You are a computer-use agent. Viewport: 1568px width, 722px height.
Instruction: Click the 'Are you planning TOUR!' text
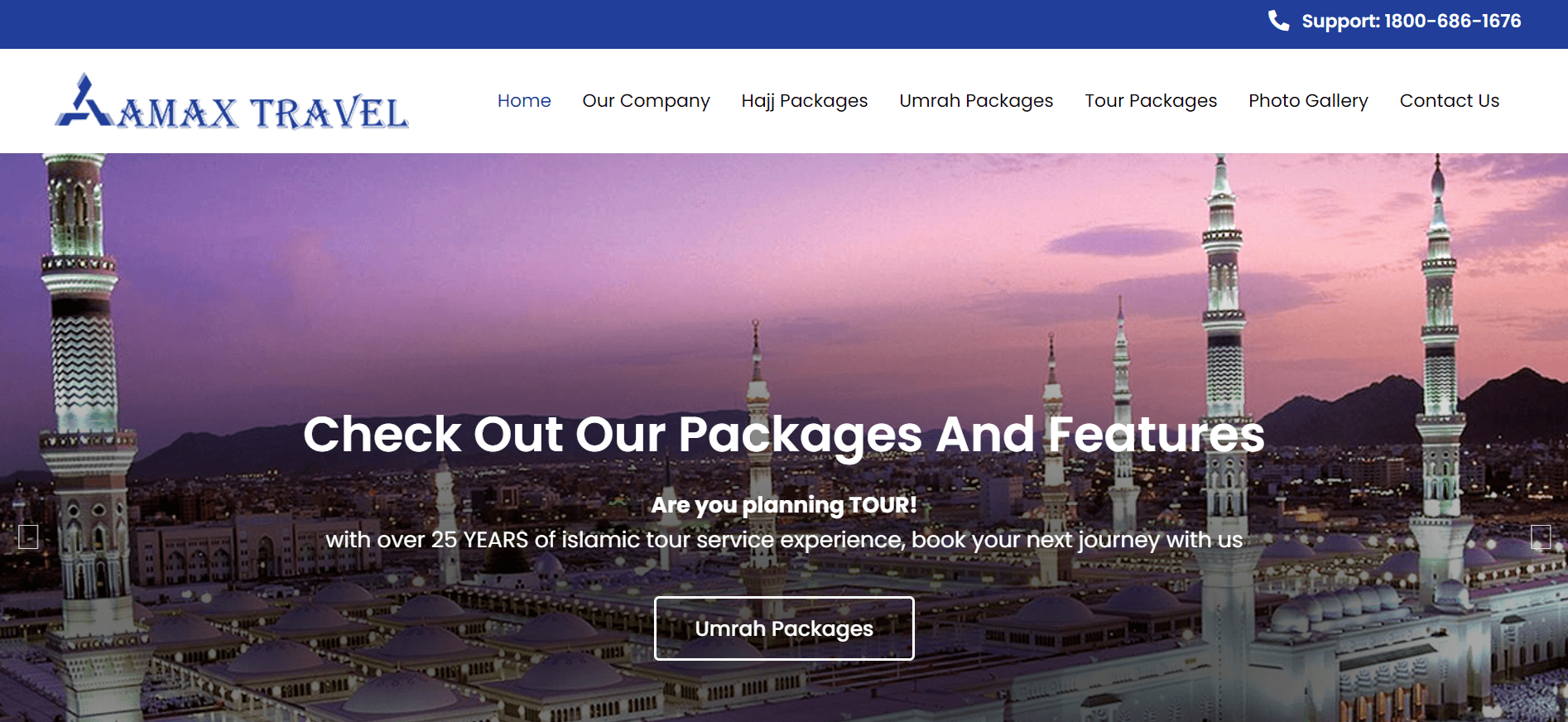(784, 504)
